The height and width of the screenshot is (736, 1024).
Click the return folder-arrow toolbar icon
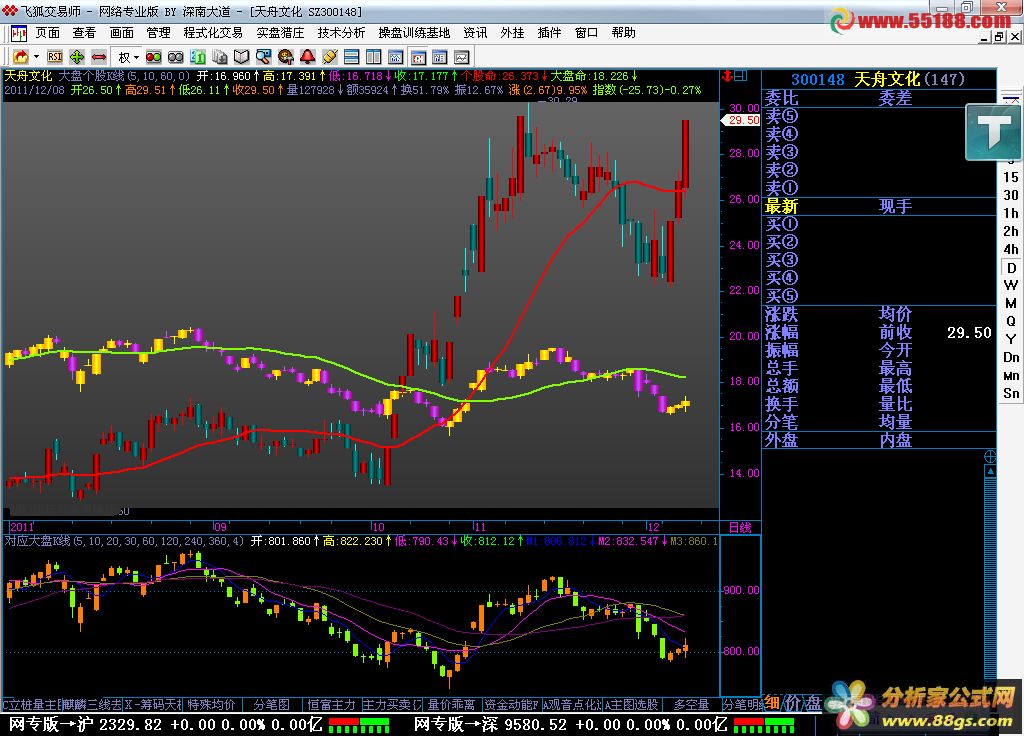point(21,57)
